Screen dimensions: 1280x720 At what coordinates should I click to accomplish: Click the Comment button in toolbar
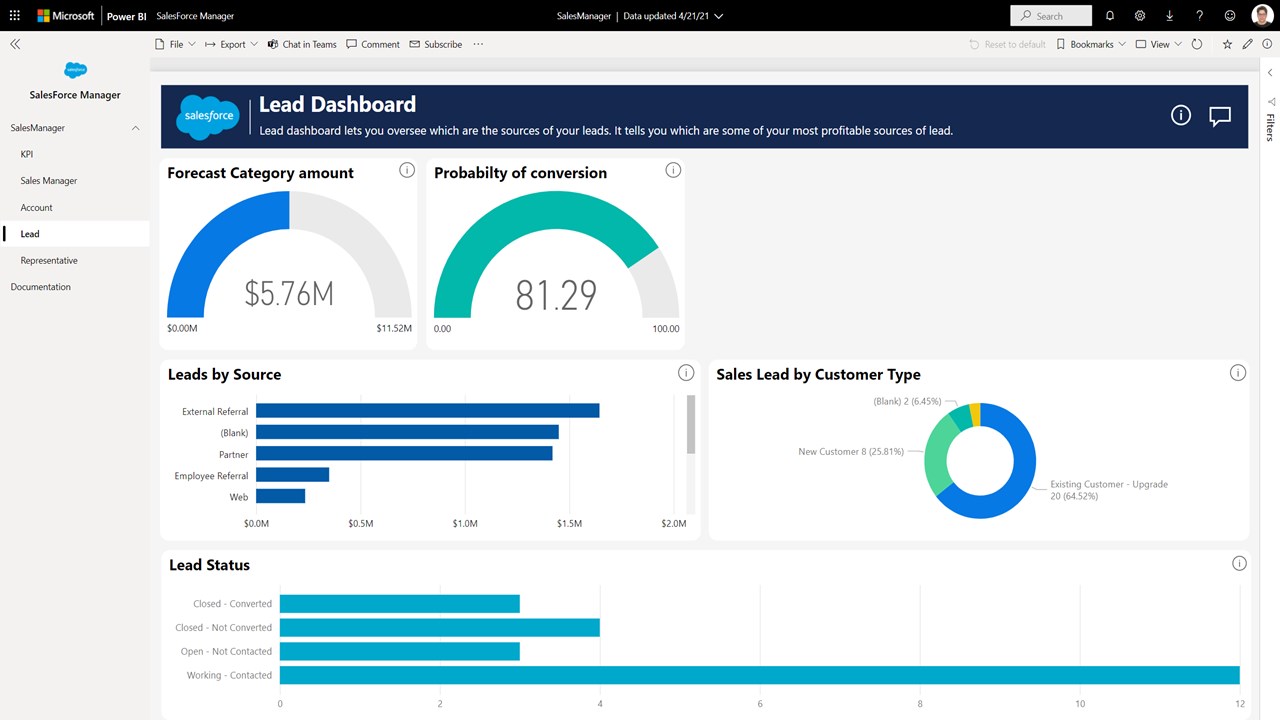pyautogui.click(x=372, y=44)
